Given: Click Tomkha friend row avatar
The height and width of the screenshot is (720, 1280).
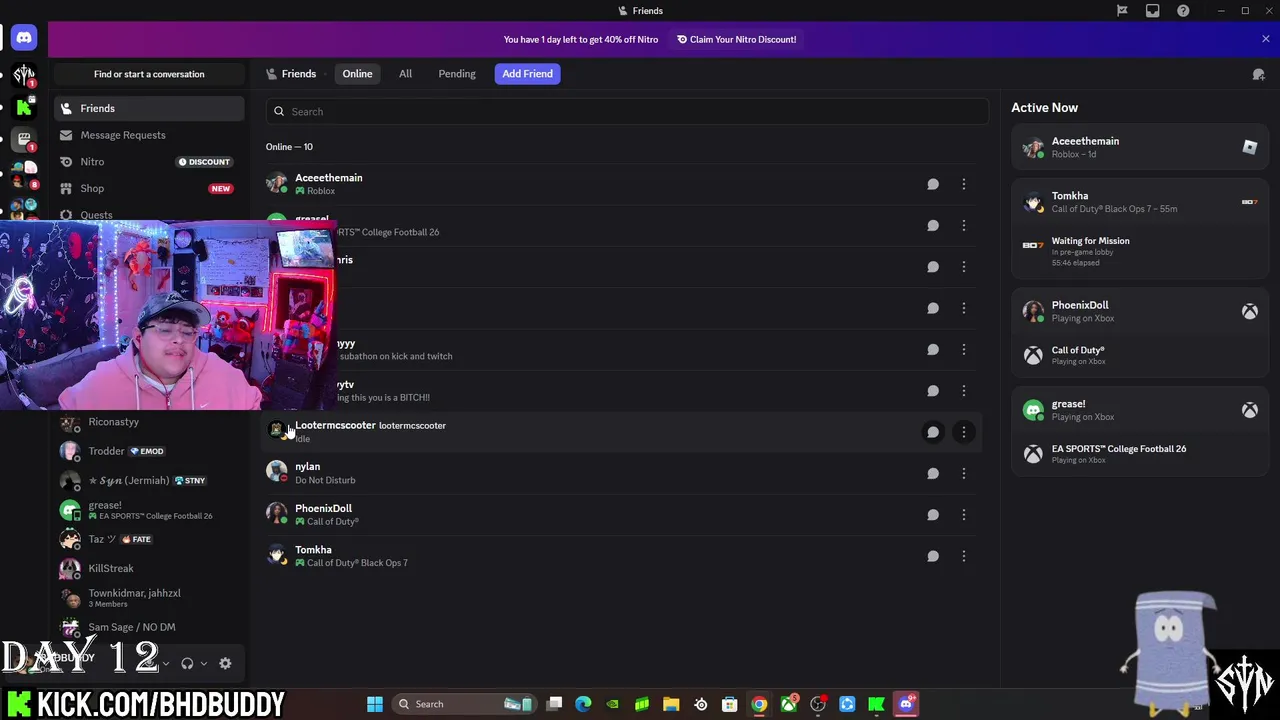Looking at the screenshot, I should pyautogui.click(x=277, y=555).
